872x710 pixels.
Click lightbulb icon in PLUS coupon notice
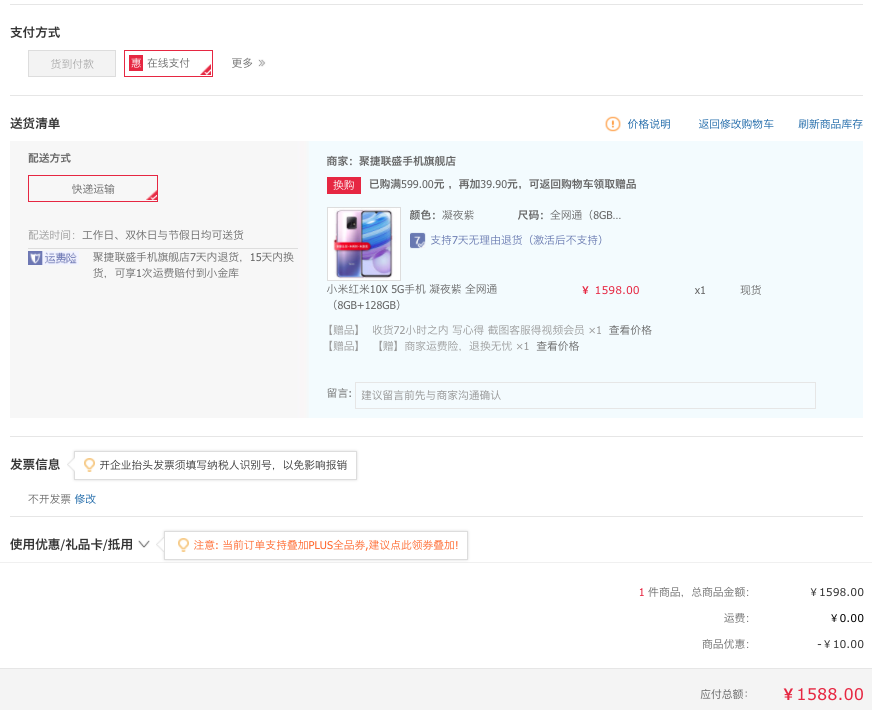pos(183,545)
